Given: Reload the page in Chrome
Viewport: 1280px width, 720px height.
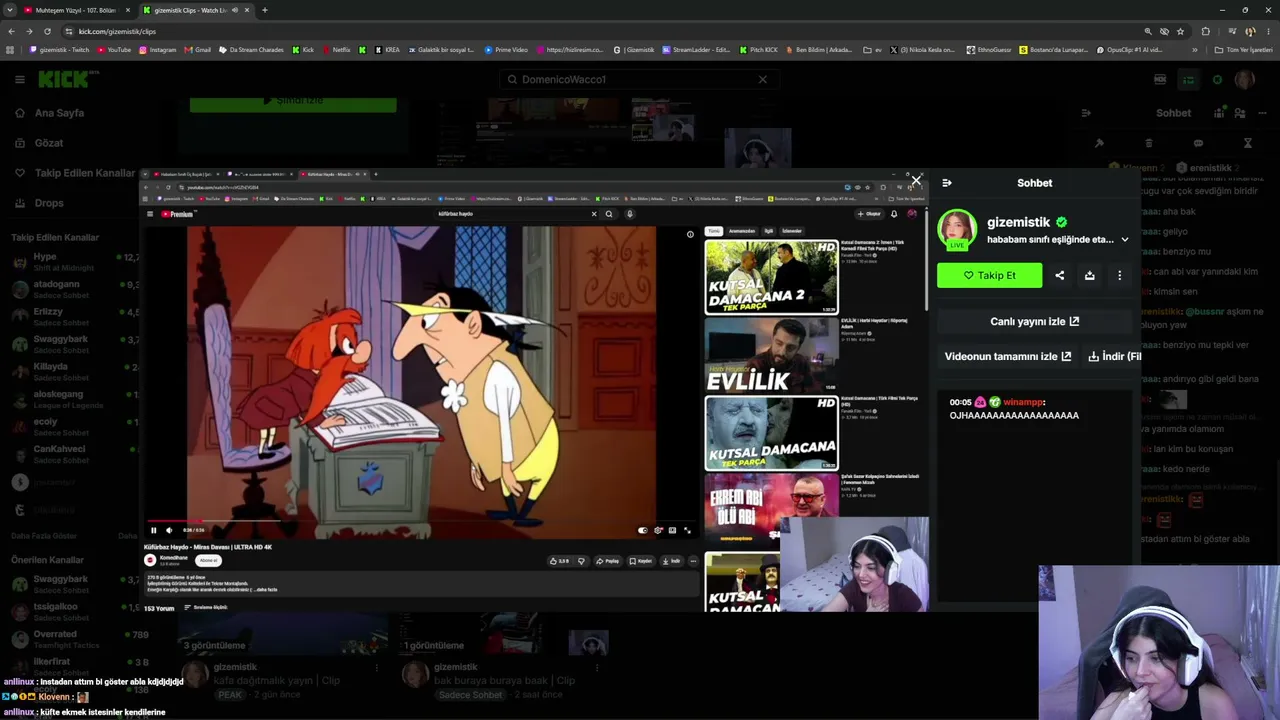Looking at the screenshot, I should coord(47,31).
